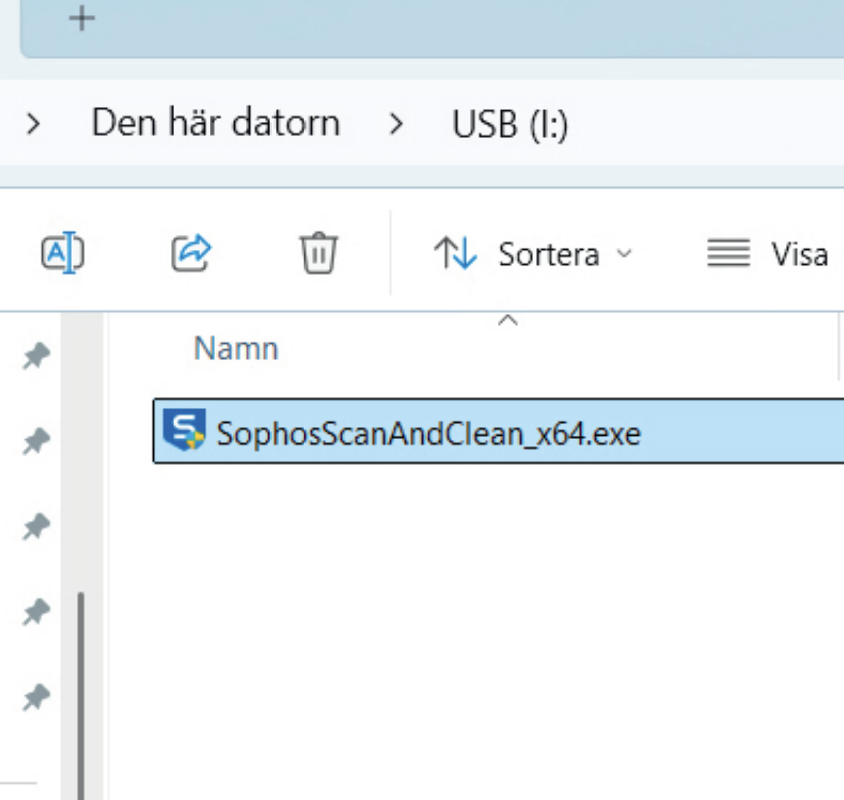Click the sidebar vertical scrollbar

(81, 690)
